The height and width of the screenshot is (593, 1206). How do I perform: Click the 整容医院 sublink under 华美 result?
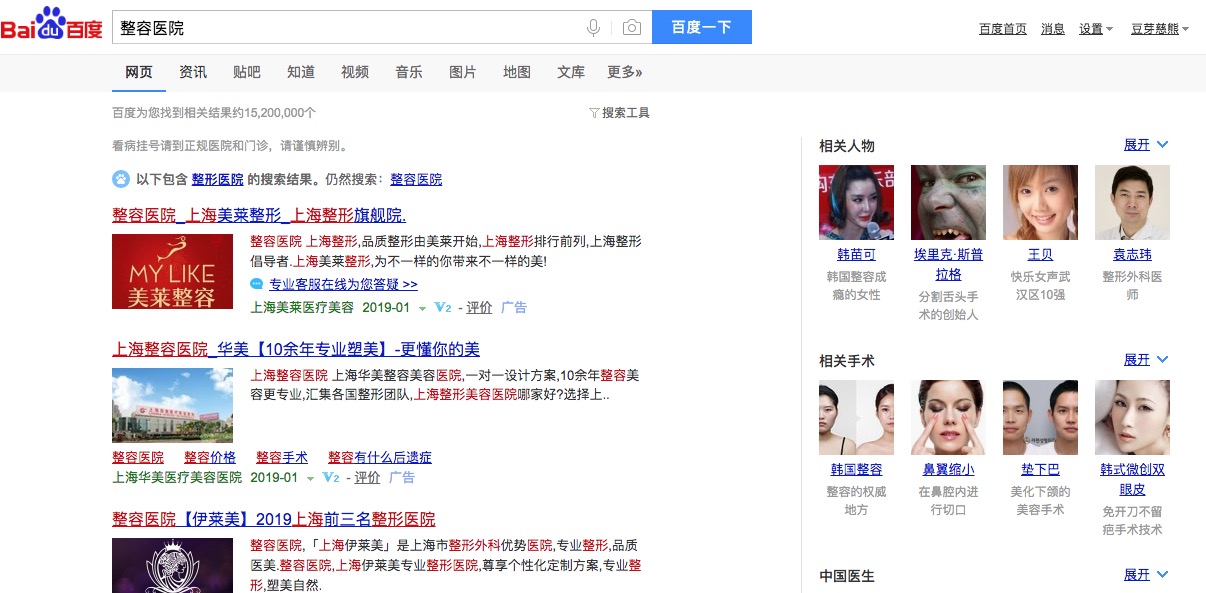tap(138, 457)
